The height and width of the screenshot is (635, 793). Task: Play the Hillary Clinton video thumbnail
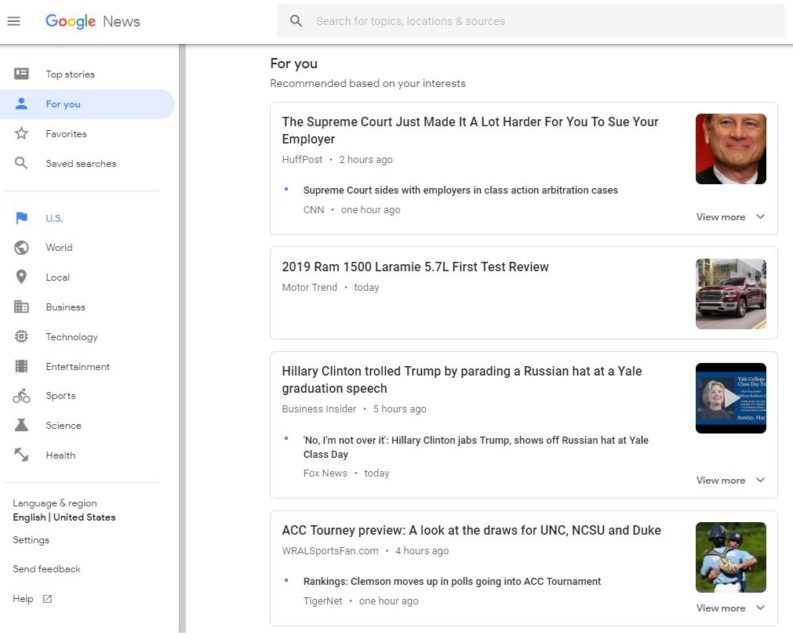point(731,398)
